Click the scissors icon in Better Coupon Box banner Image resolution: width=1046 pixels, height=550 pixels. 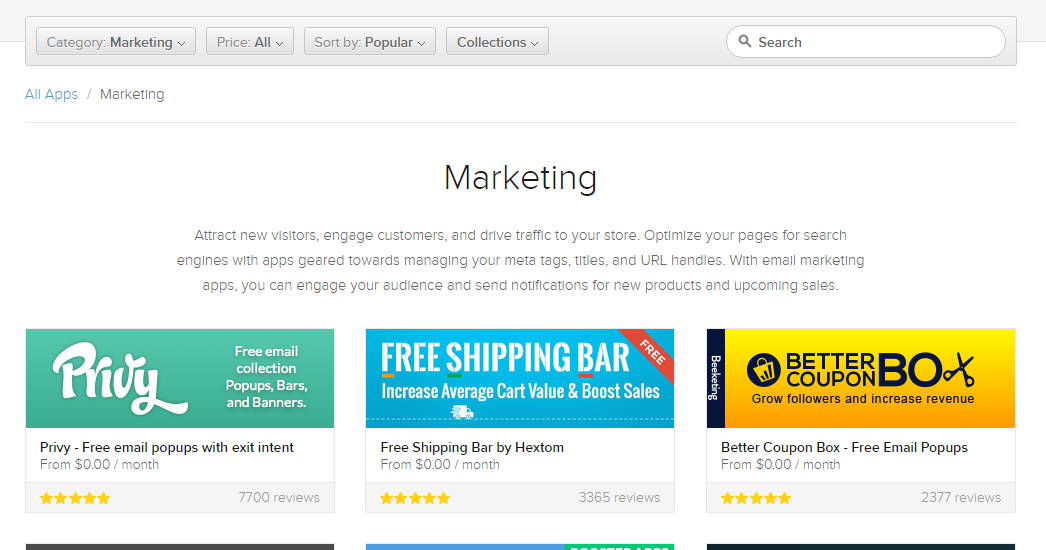959,369
